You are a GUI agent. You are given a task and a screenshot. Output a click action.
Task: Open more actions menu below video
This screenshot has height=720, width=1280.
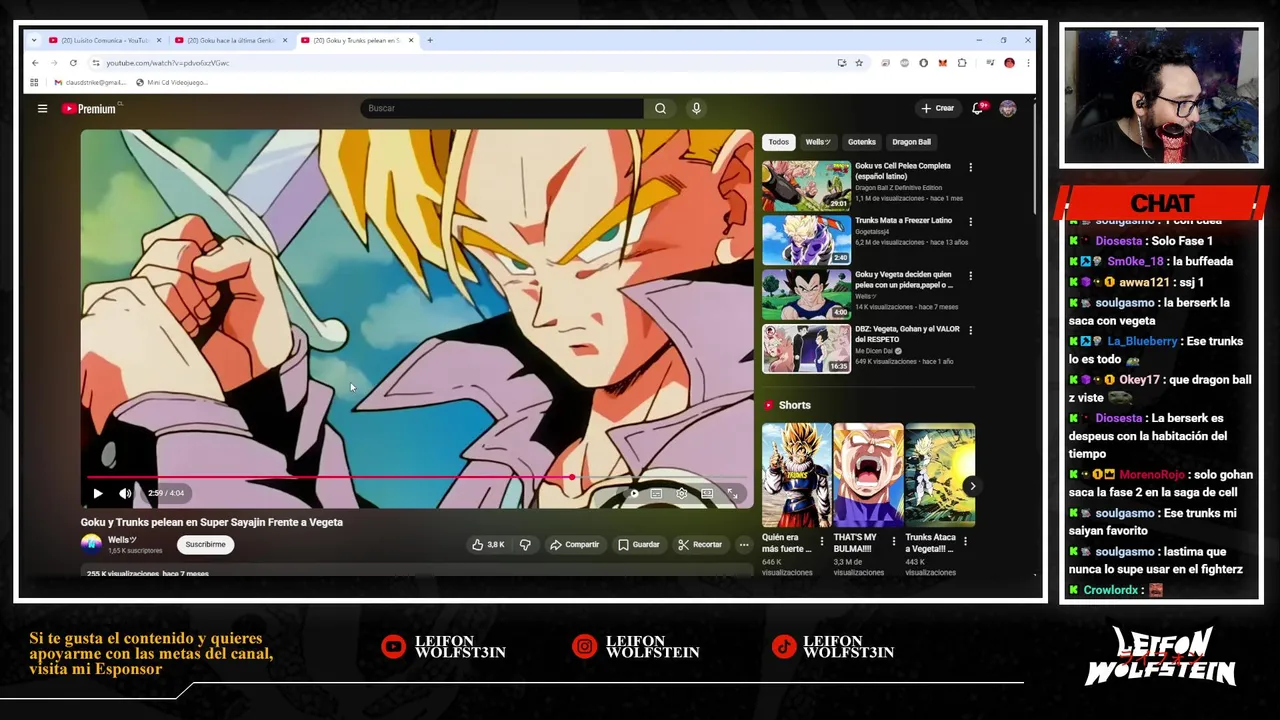pyautogui.click(x=744, y=545)
